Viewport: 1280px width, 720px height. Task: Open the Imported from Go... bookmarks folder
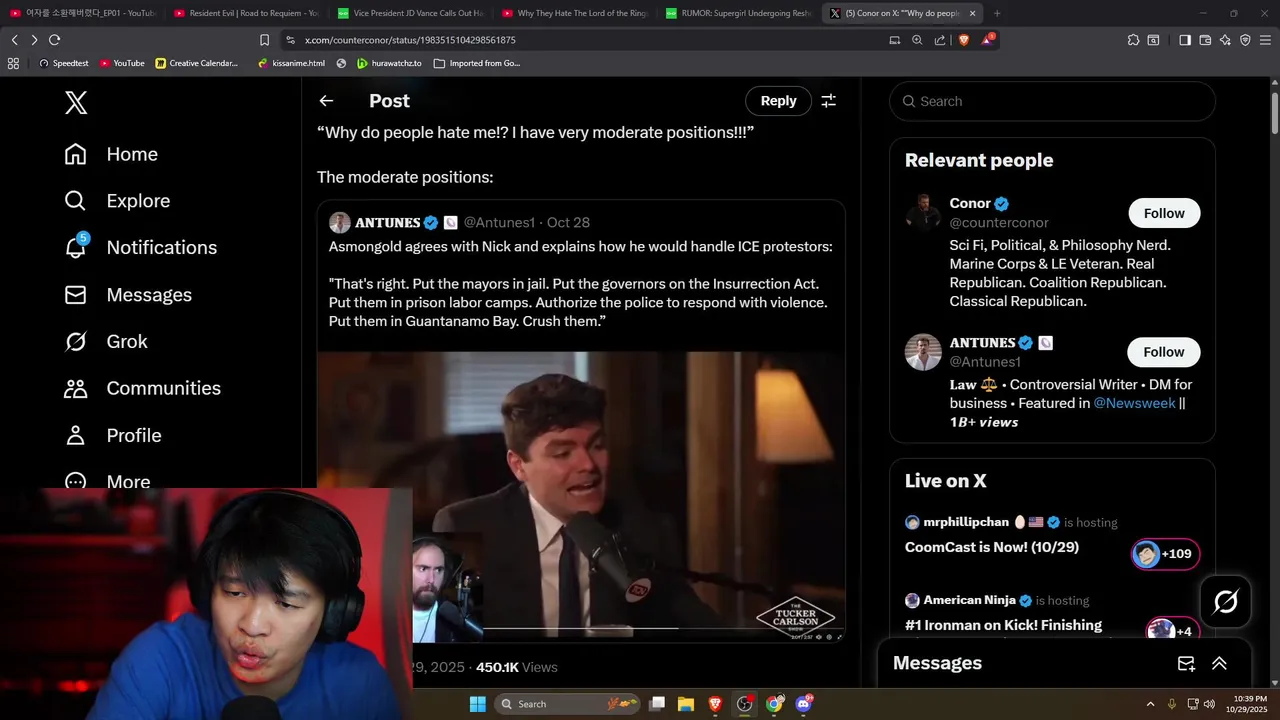click(x=477, y=63)
